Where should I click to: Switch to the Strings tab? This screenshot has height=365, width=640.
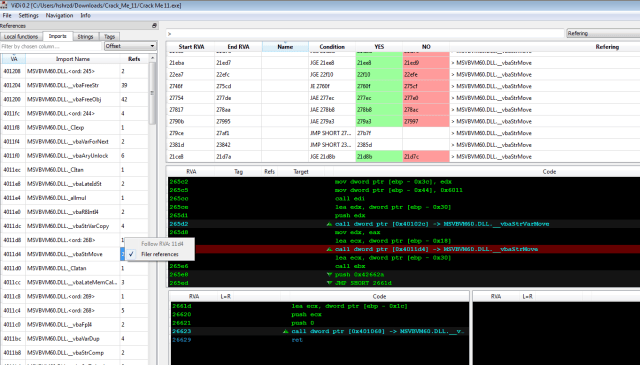click(x=85, y=36)
